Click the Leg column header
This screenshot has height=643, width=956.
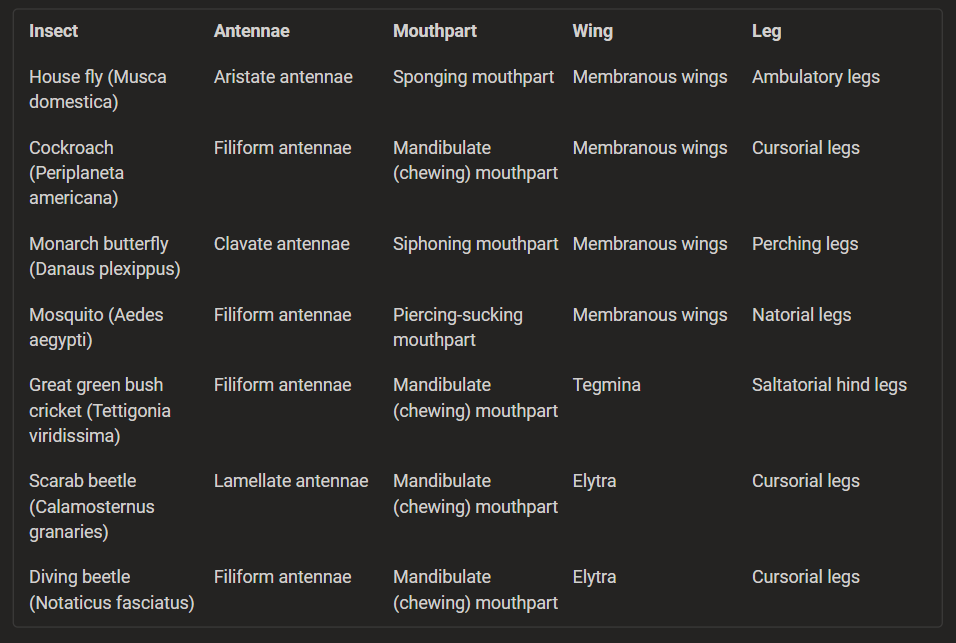(766, 31)
